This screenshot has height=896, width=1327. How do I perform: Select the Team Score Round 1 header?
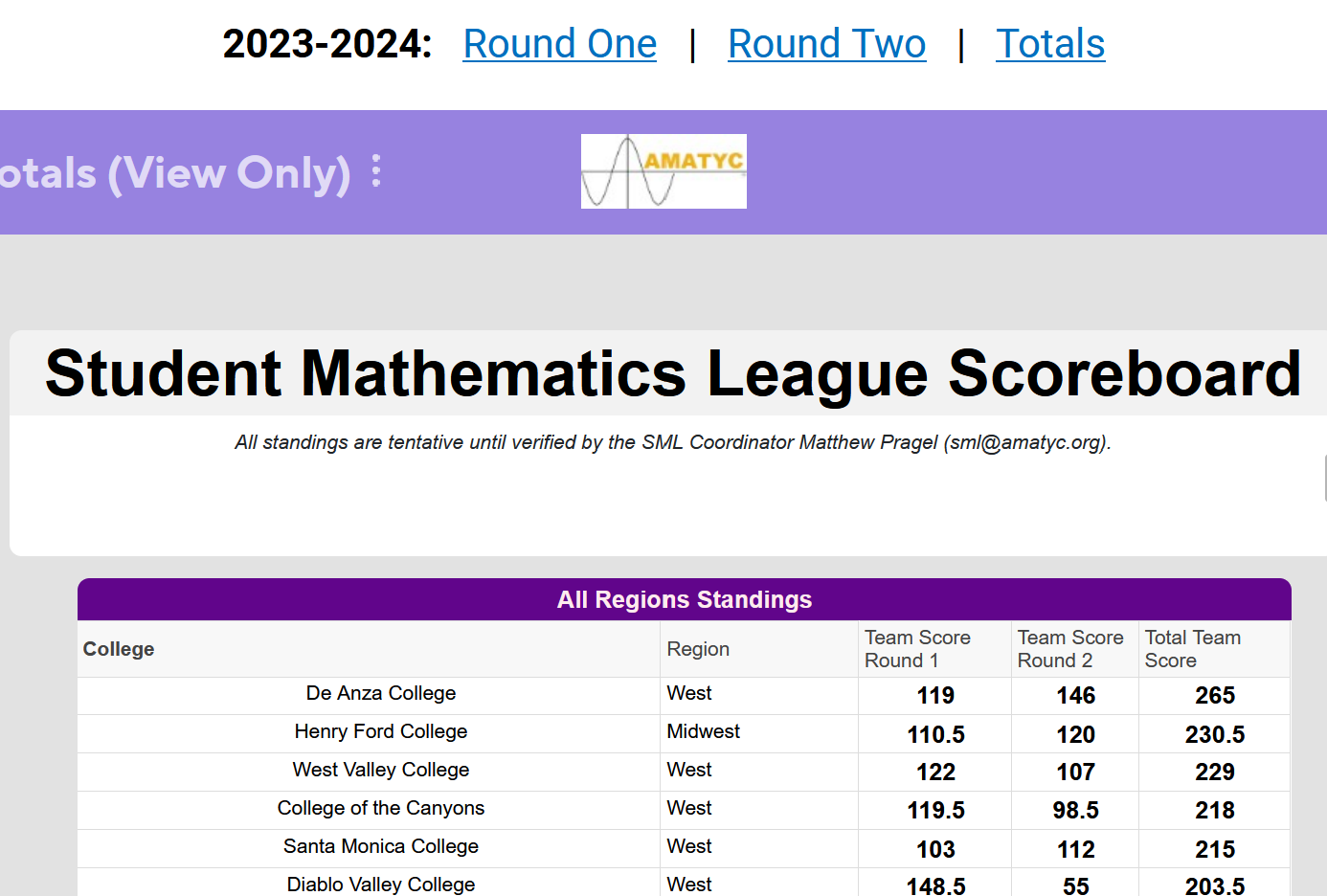[916, 649]
